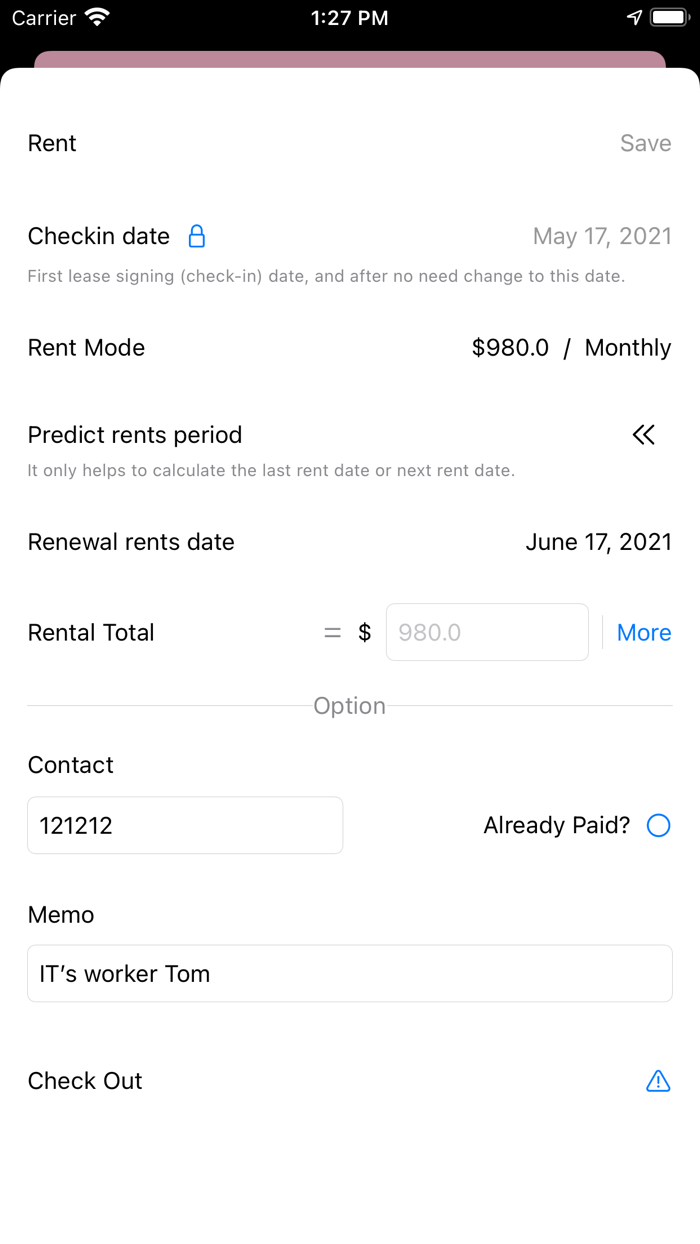The width and height of the screenshot is (700, 1244).
Task: Click the Memo field with IT's worker Tom
Action: (349, 973)
